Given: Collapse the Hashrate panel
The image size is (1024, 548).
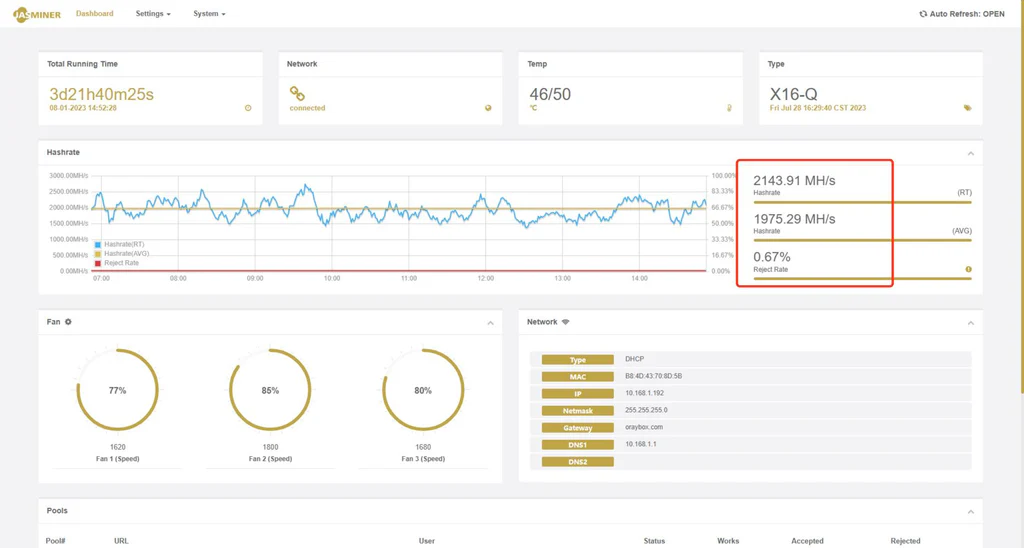Looking at the screenshot, I should point(970,153).
